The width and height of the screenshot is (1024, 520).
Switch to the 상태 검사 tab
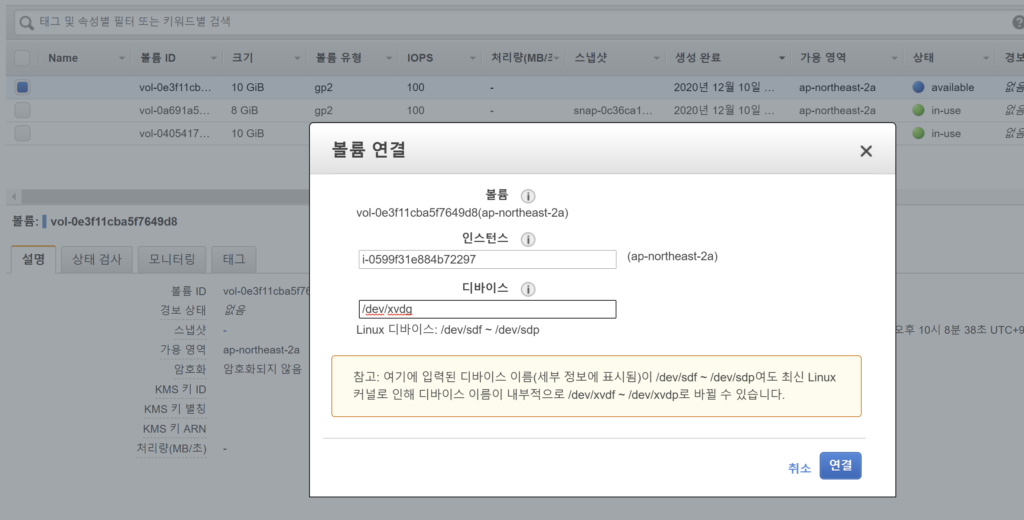tap(97, 259)
